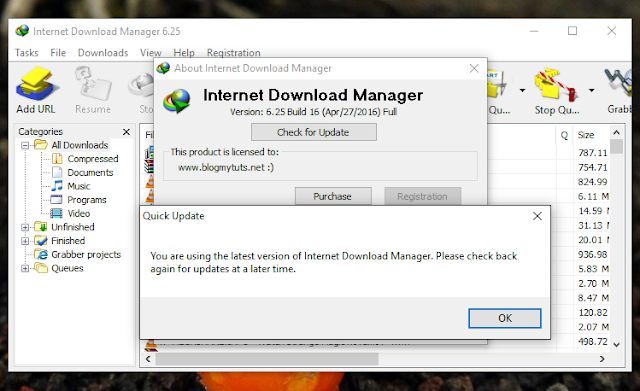Close the Quick Update dialog
This screenshot has height=391, width=640.
point(537,216)
